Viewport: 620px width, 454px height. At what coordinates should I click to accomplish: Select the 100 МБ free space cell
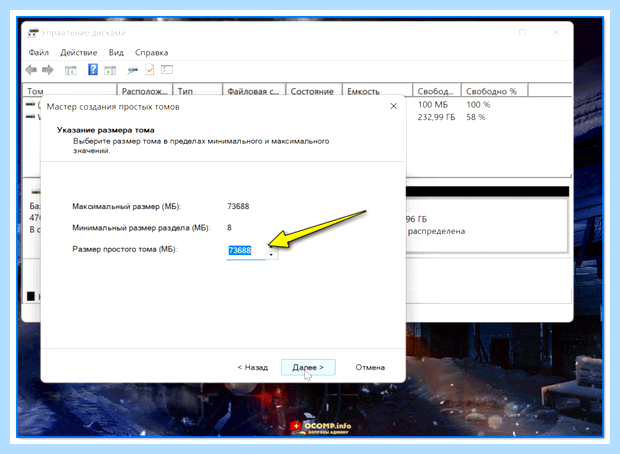coord(433,105)
